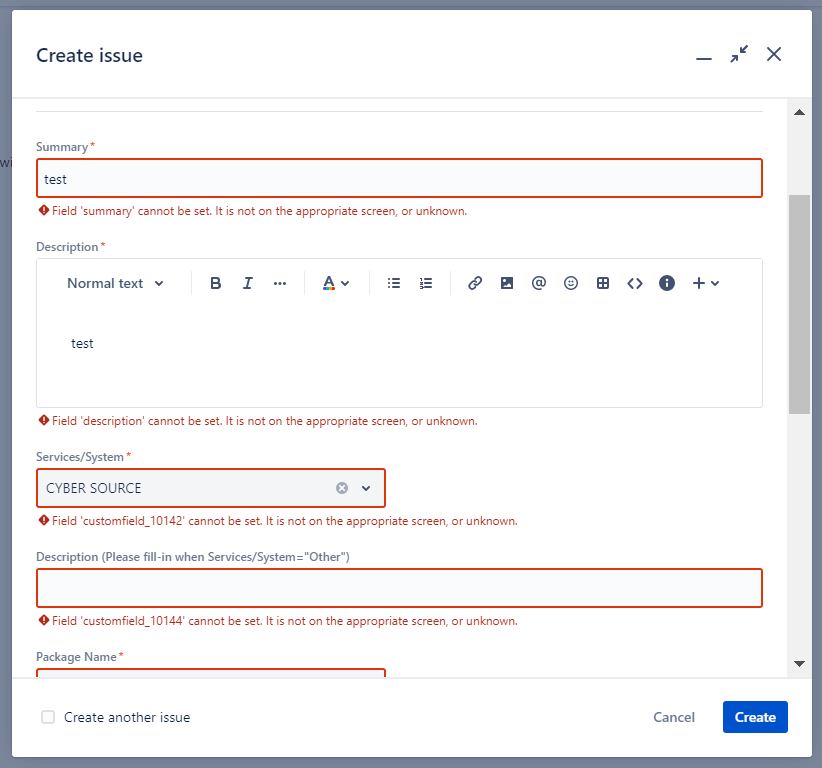Click the Cancel button
This screenshot has height=768, width=822.
click(x=674, y=717)
